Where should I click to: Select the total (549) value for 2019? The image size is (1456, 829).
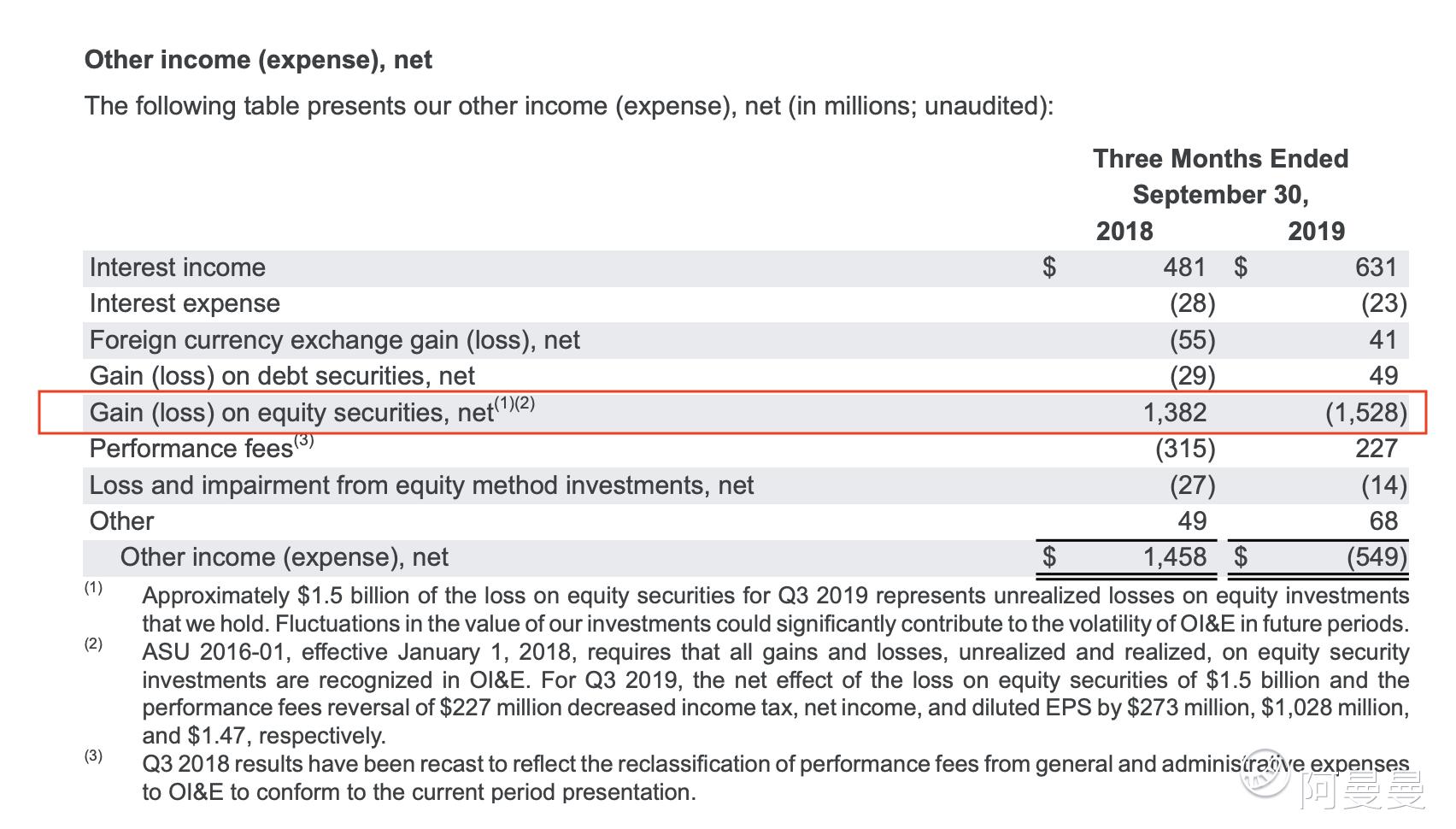click(x=1377, y=557)
